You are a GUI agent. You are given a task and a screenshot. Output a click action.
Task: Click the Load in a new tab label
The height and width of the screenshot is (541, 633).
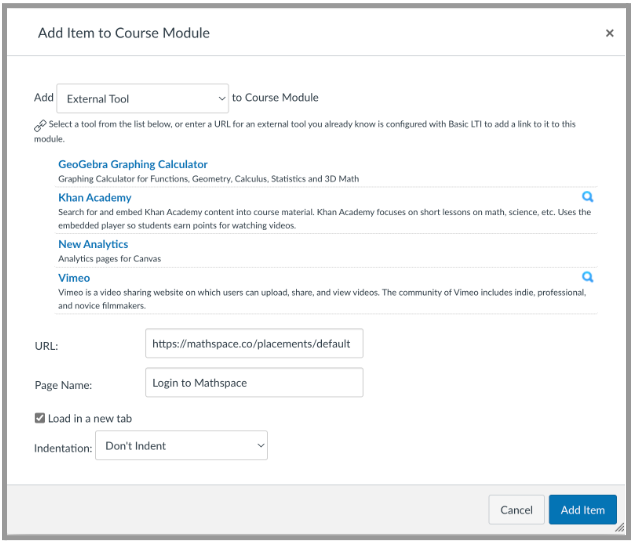(x=90, y=418)
